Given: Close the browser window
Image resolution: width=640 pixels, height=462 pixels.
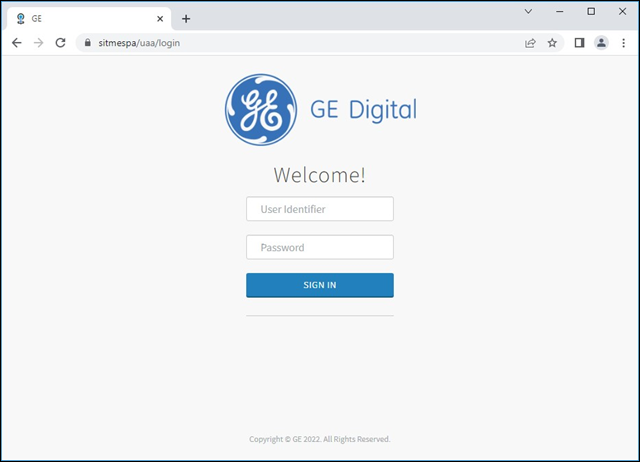Looking at the screenshot, I should [x=622, y=11].
